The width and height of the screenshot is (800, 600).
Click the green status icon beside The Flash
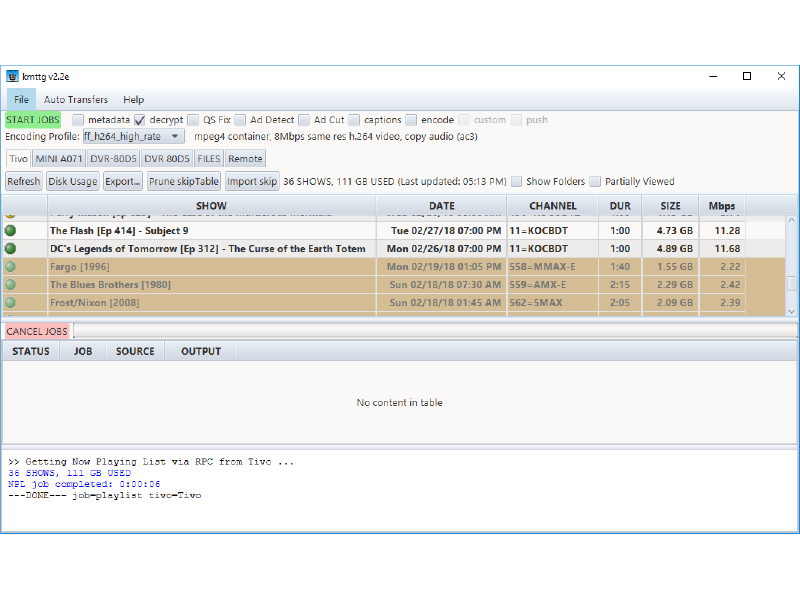click(11, 230)
